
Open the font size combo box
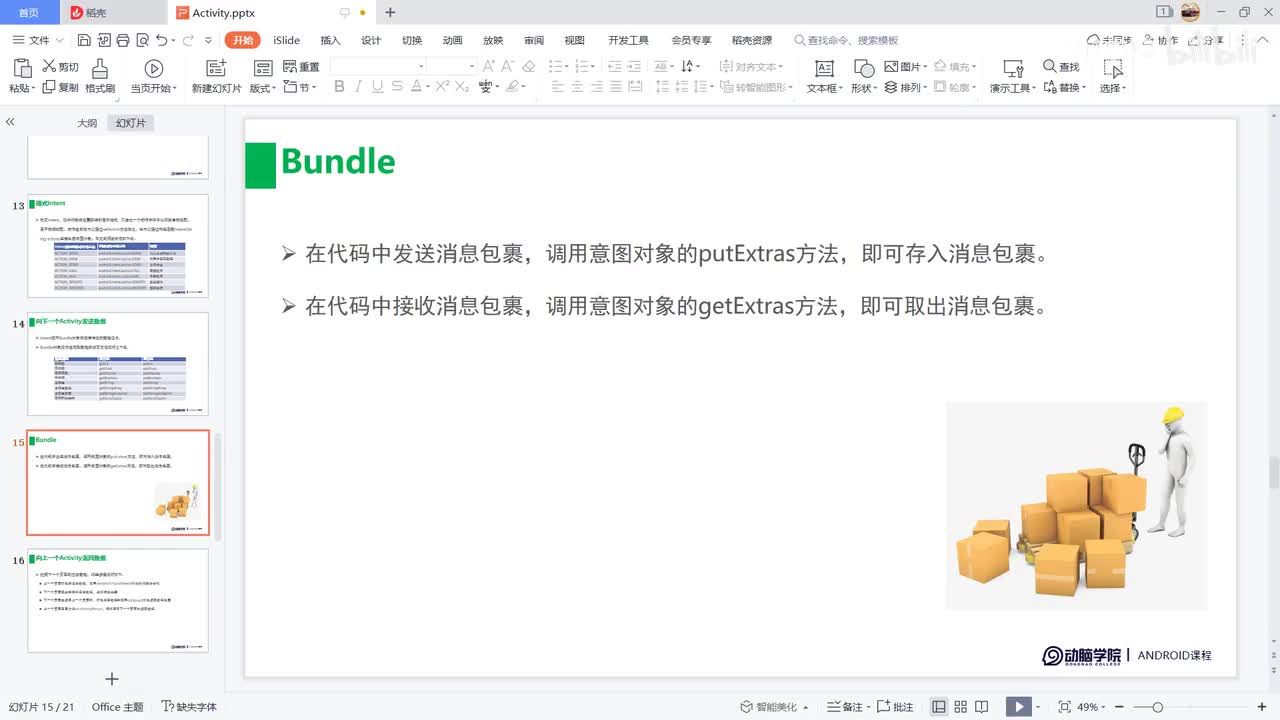pyautogui.click(x=452, y=66)
